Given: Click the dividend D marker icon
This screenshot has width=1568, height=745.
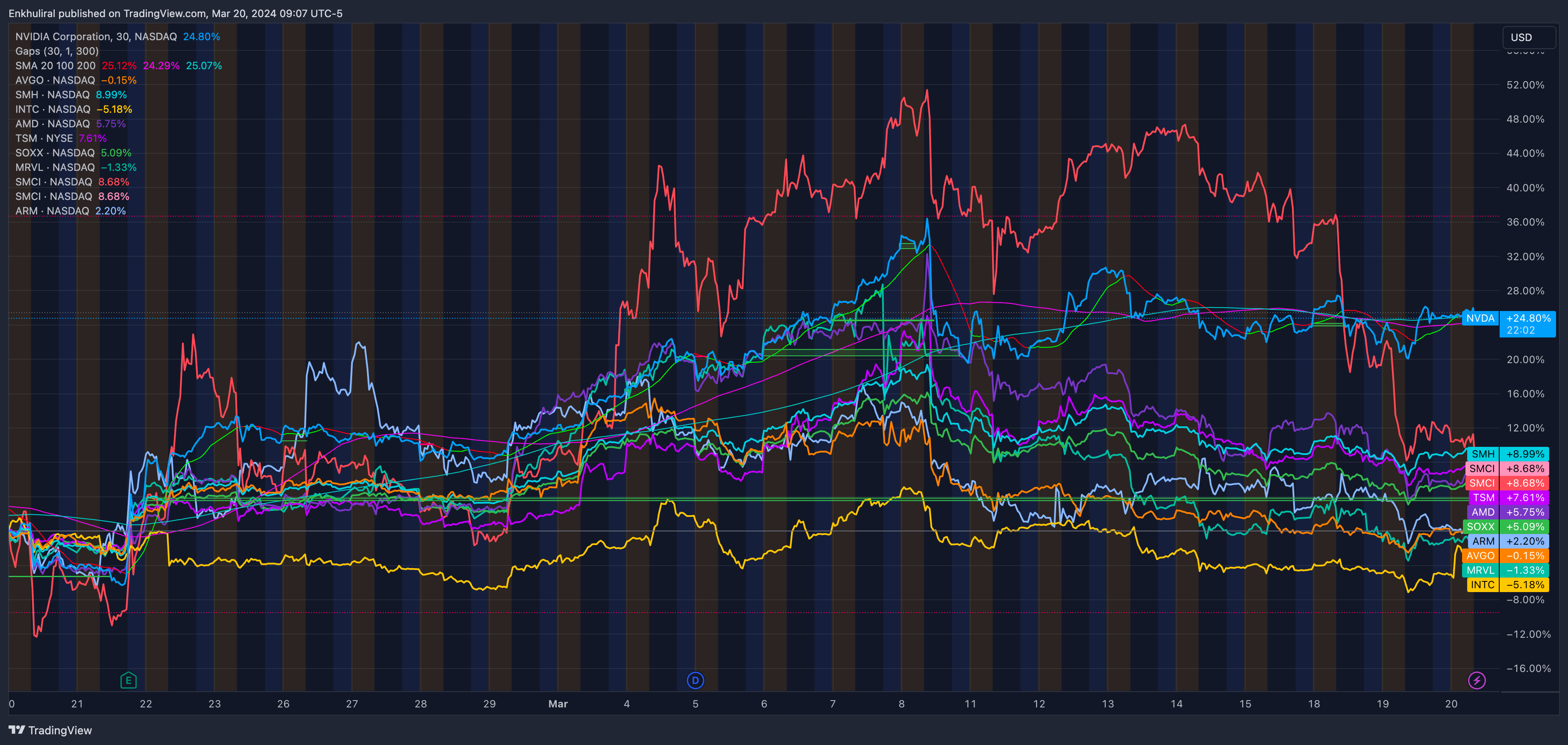Looking at the screenshot, I should pyautogui.click(x=695, y=680).
